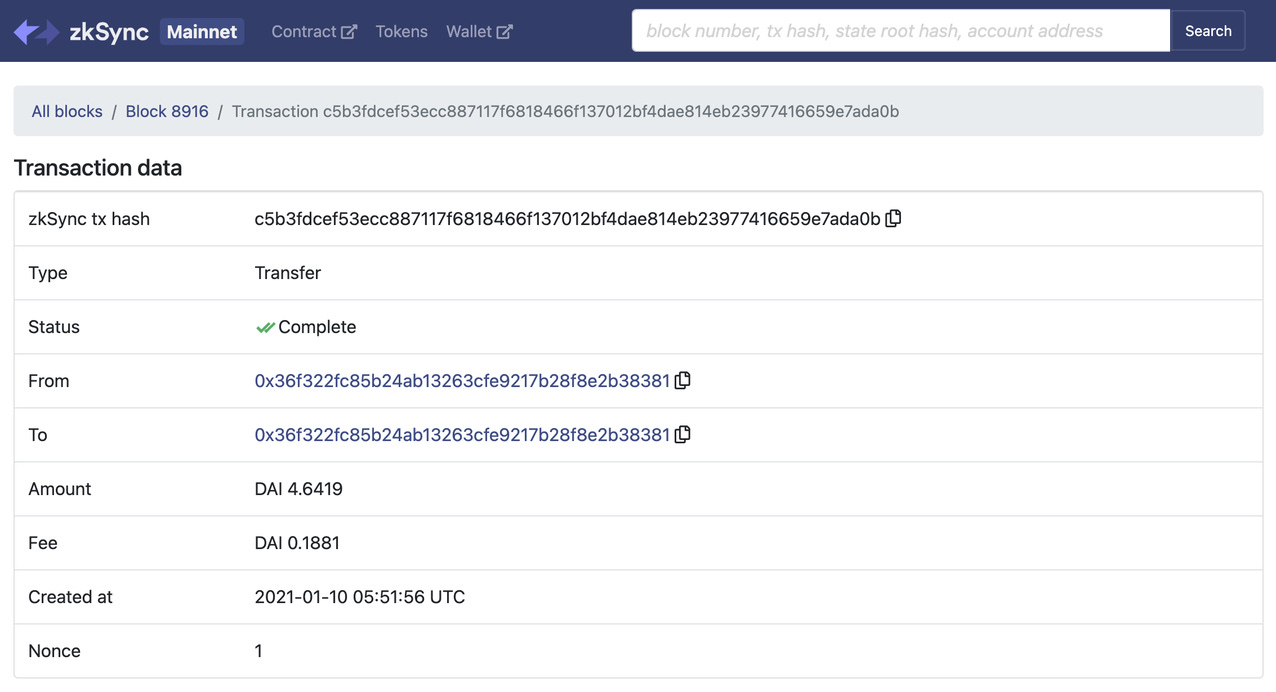1276x692 pixels.
Task: Click the Created at label
Action: [x=70, y=596]
